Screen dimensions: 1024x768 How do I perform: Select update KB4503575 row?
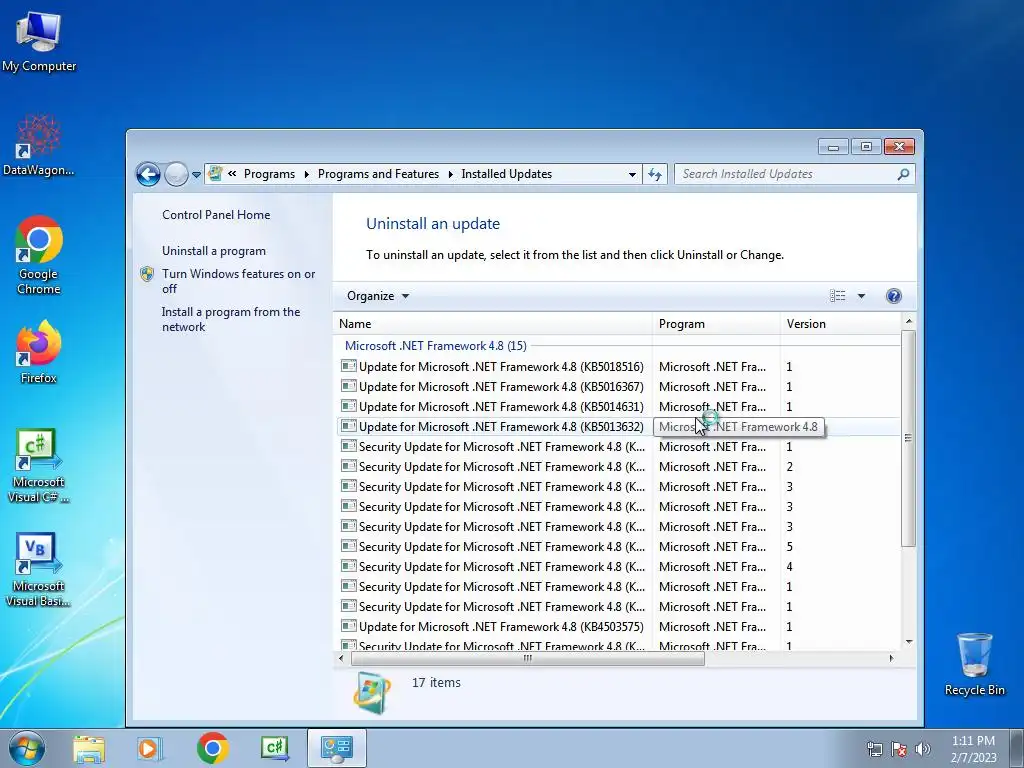(x=619, y=627)
